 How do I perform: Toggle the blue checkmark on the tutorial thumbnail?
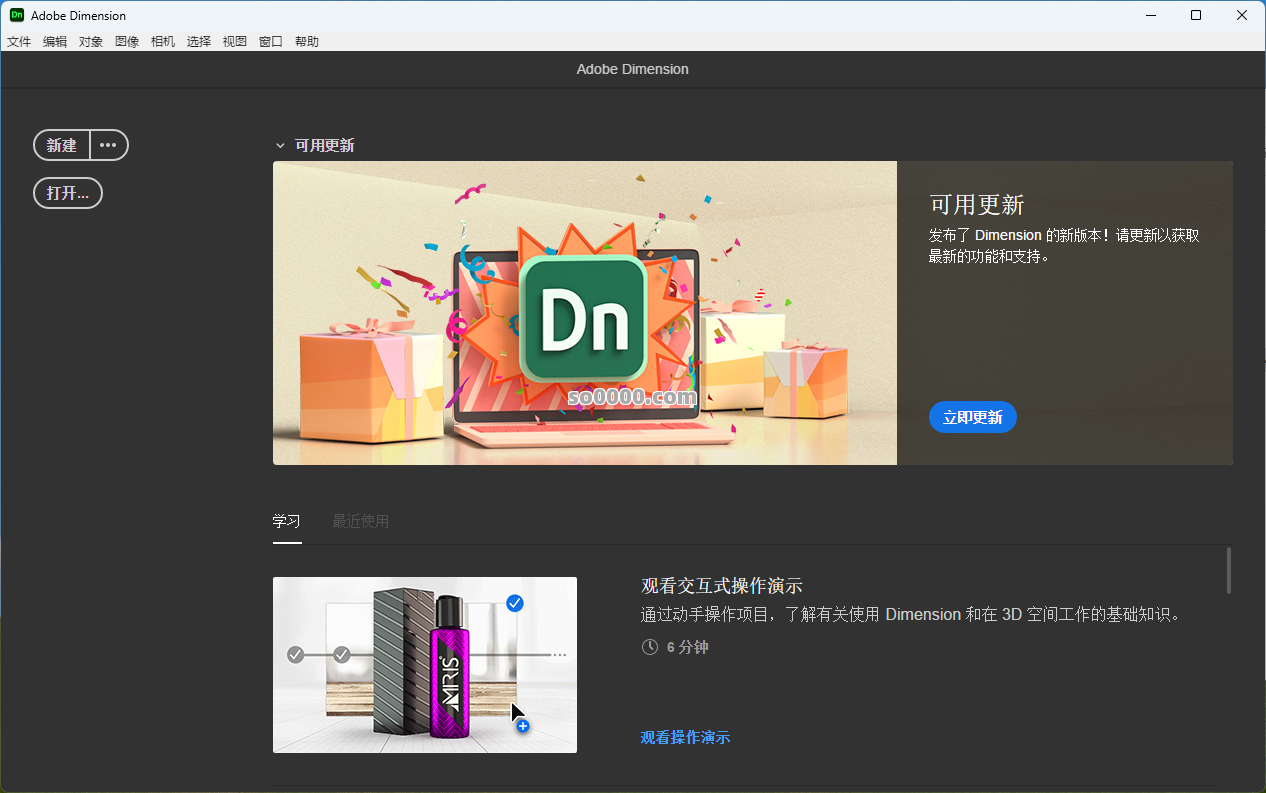515,603
